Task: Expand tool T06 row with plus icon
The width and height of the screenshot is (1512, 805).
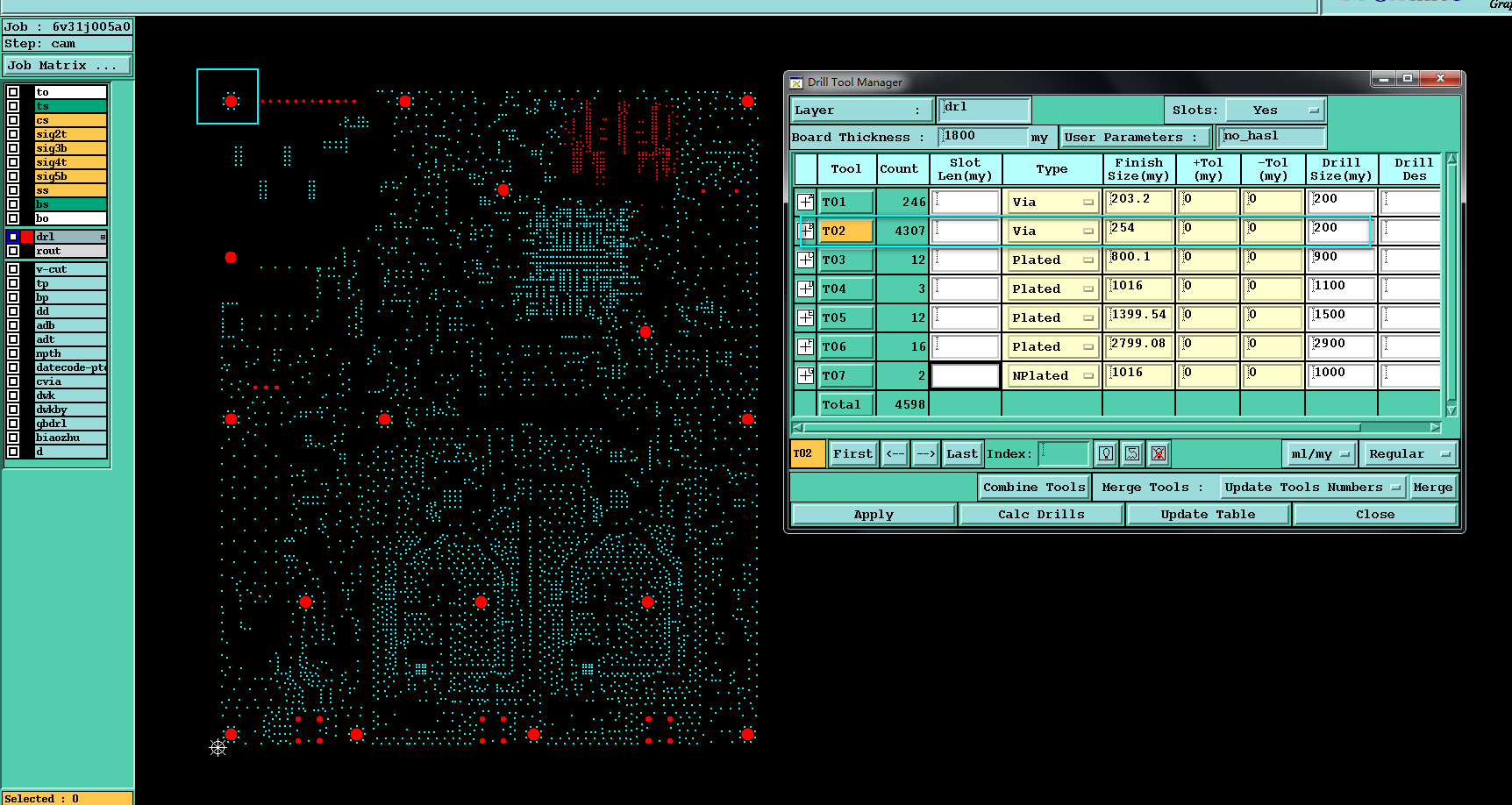Action: tap(805, 346)
